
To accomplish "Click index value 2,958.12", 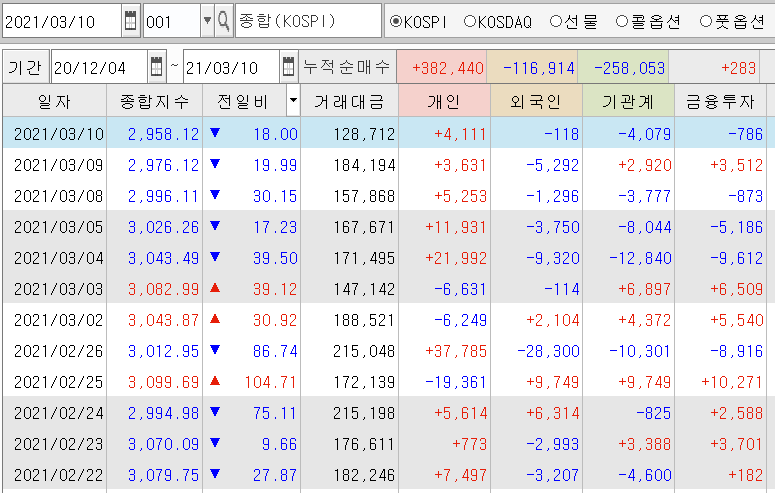I will point(163,134).
